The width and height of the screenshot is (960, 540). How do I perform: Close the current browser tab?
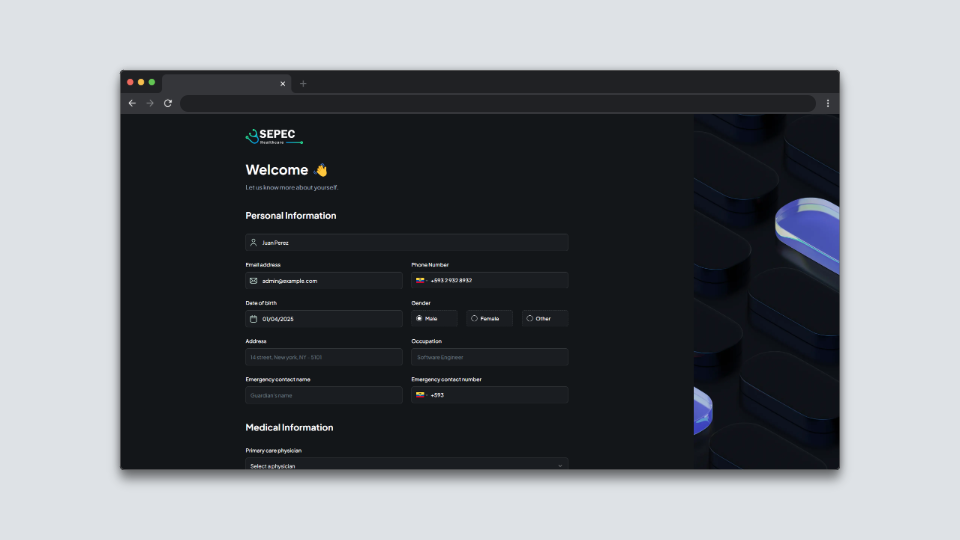point(283,84)
